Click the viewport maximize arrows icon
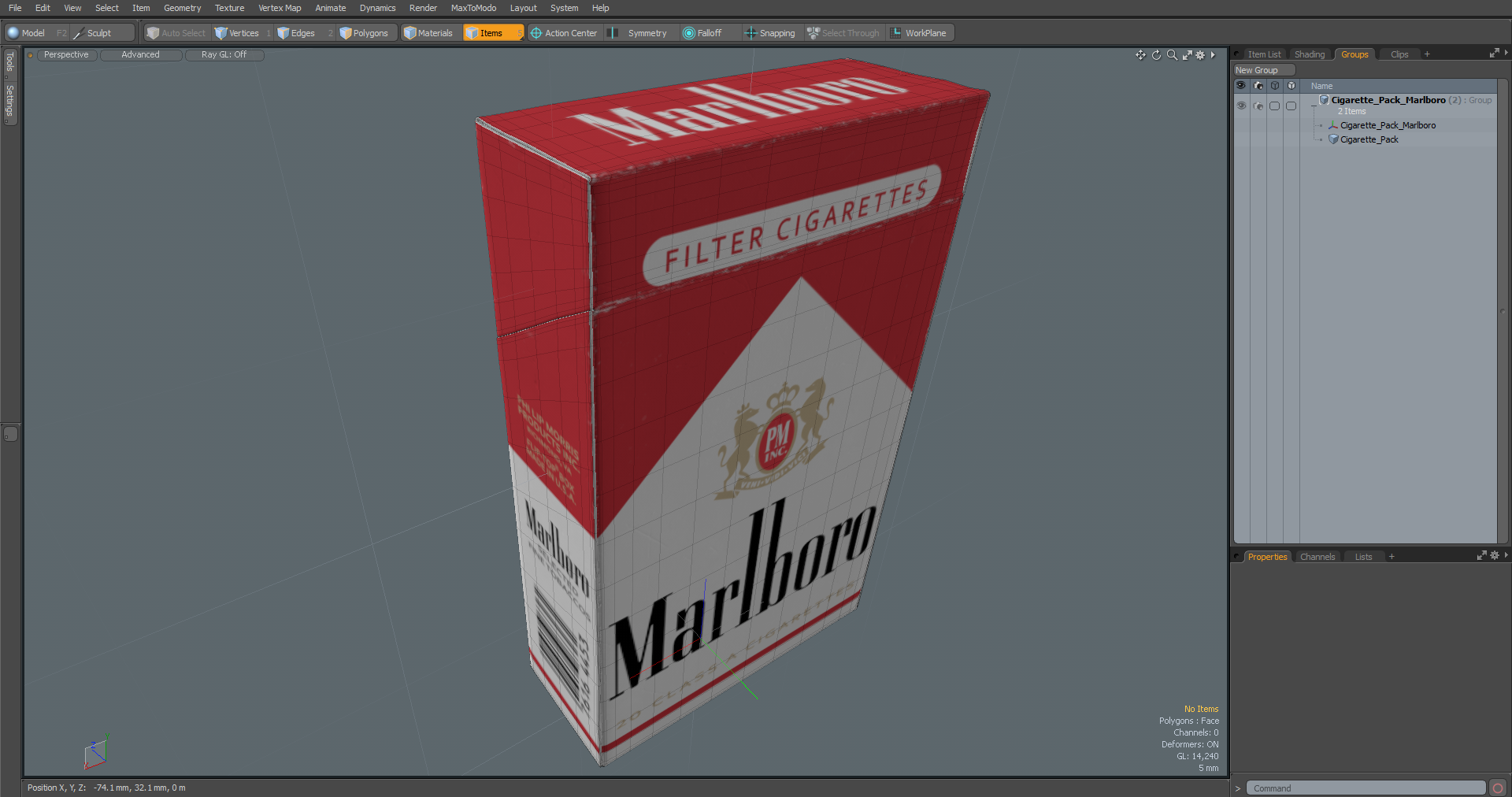Viewport: 1512px width, 797px height. pos(1187,55)
